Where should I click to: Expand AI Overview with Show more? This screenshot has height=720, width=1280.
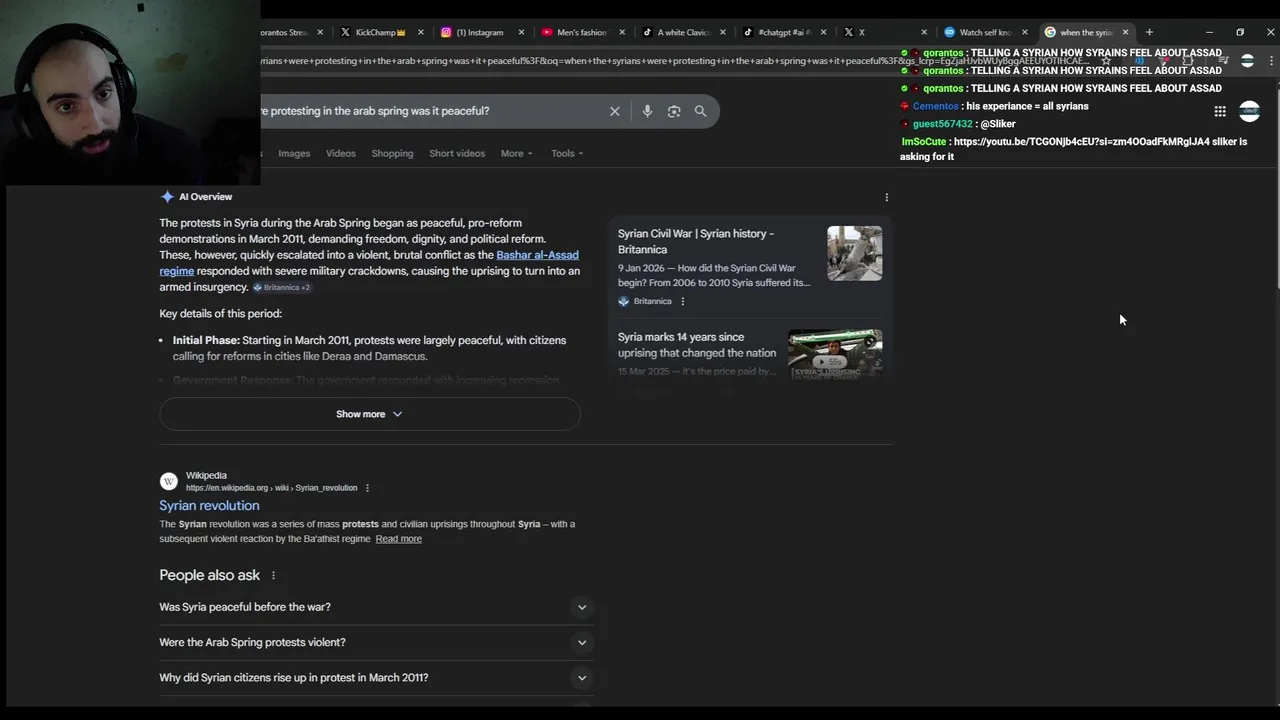[370, 414]
